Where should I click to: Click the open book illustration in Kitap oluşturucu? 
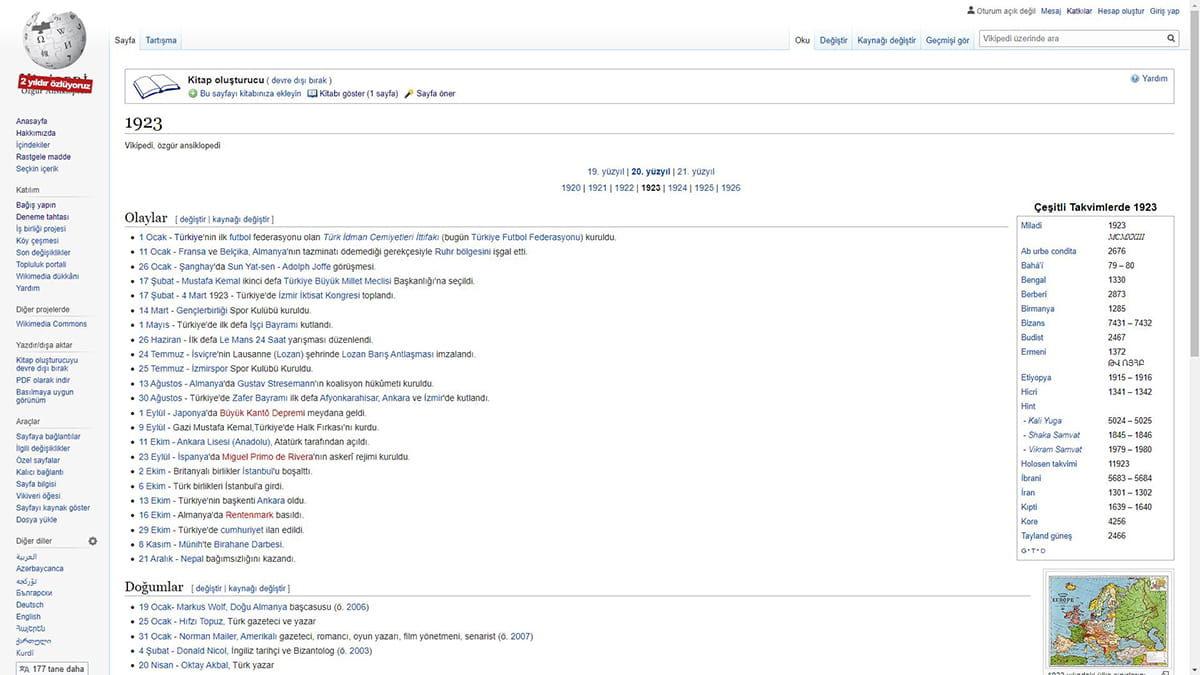[156, 86]
